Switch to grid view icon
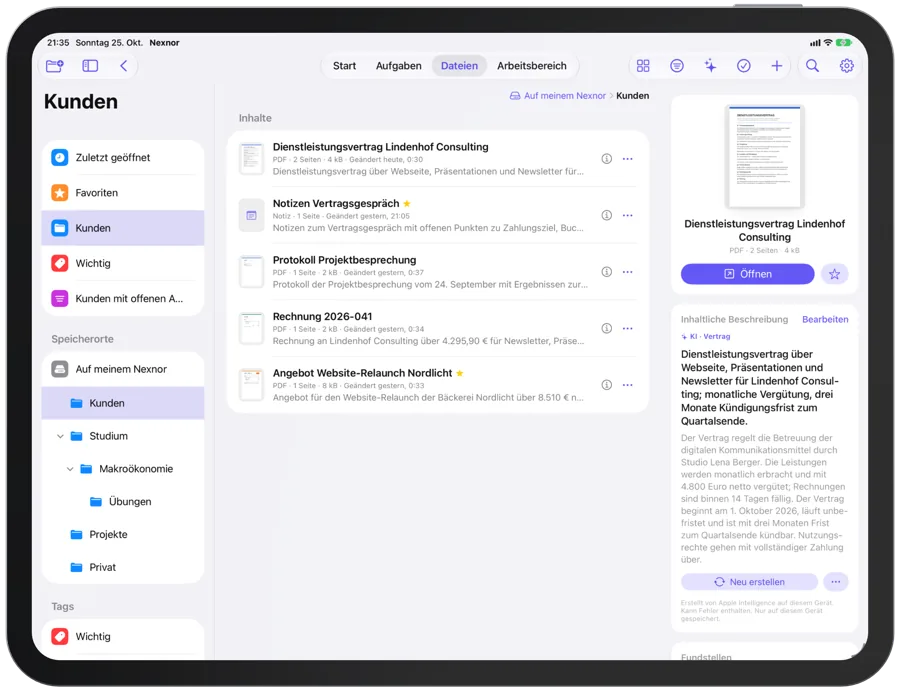Image resolution: width=900 pixels, height=691 pixels. [x=643, y=66]
